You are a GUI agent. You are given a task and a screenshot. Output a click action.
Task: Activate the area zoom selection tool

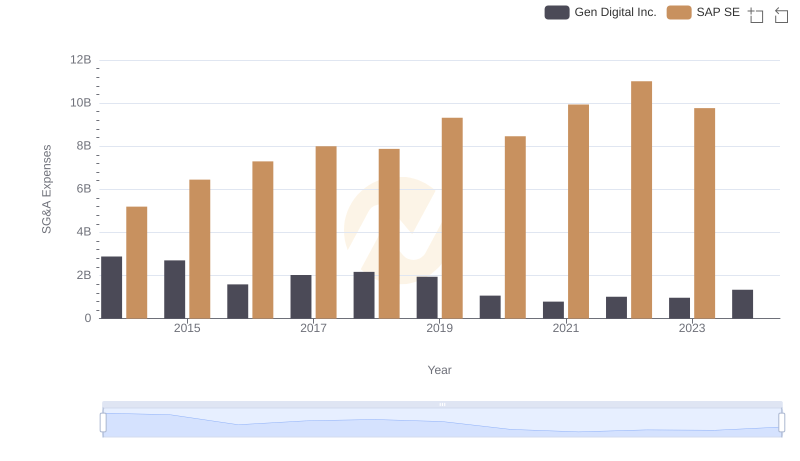tap(756, 15)
